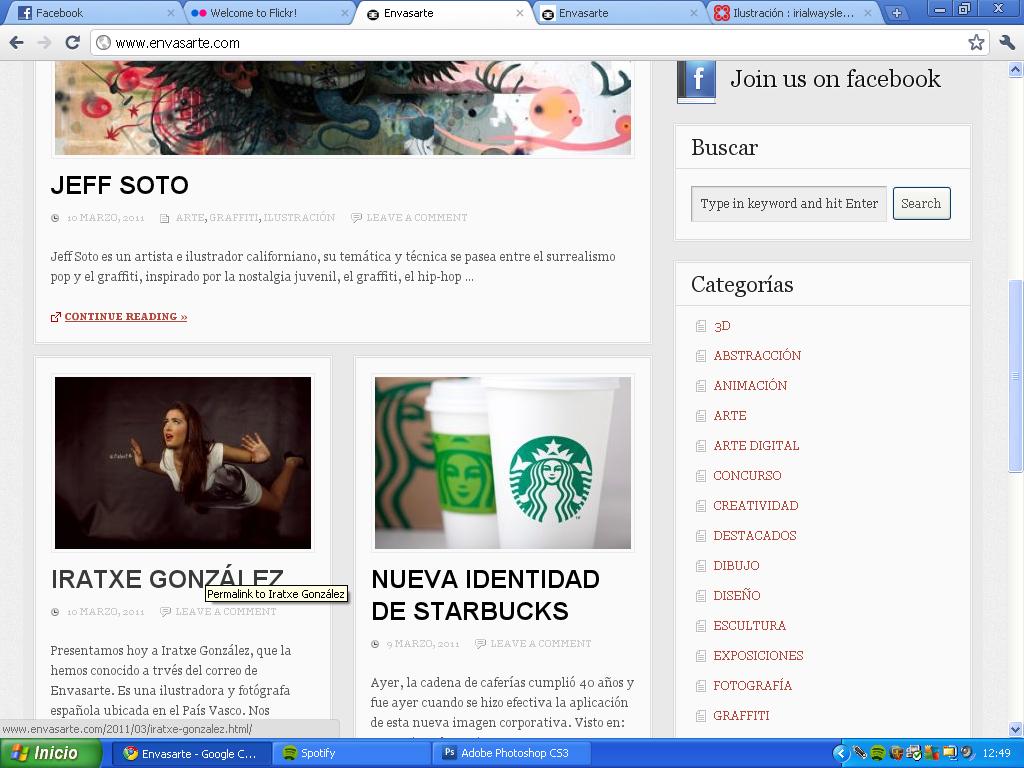Click the Jeff Soto banner artwork image
This screenshot has width=1024, height=768.
click(x=343, y=108)
